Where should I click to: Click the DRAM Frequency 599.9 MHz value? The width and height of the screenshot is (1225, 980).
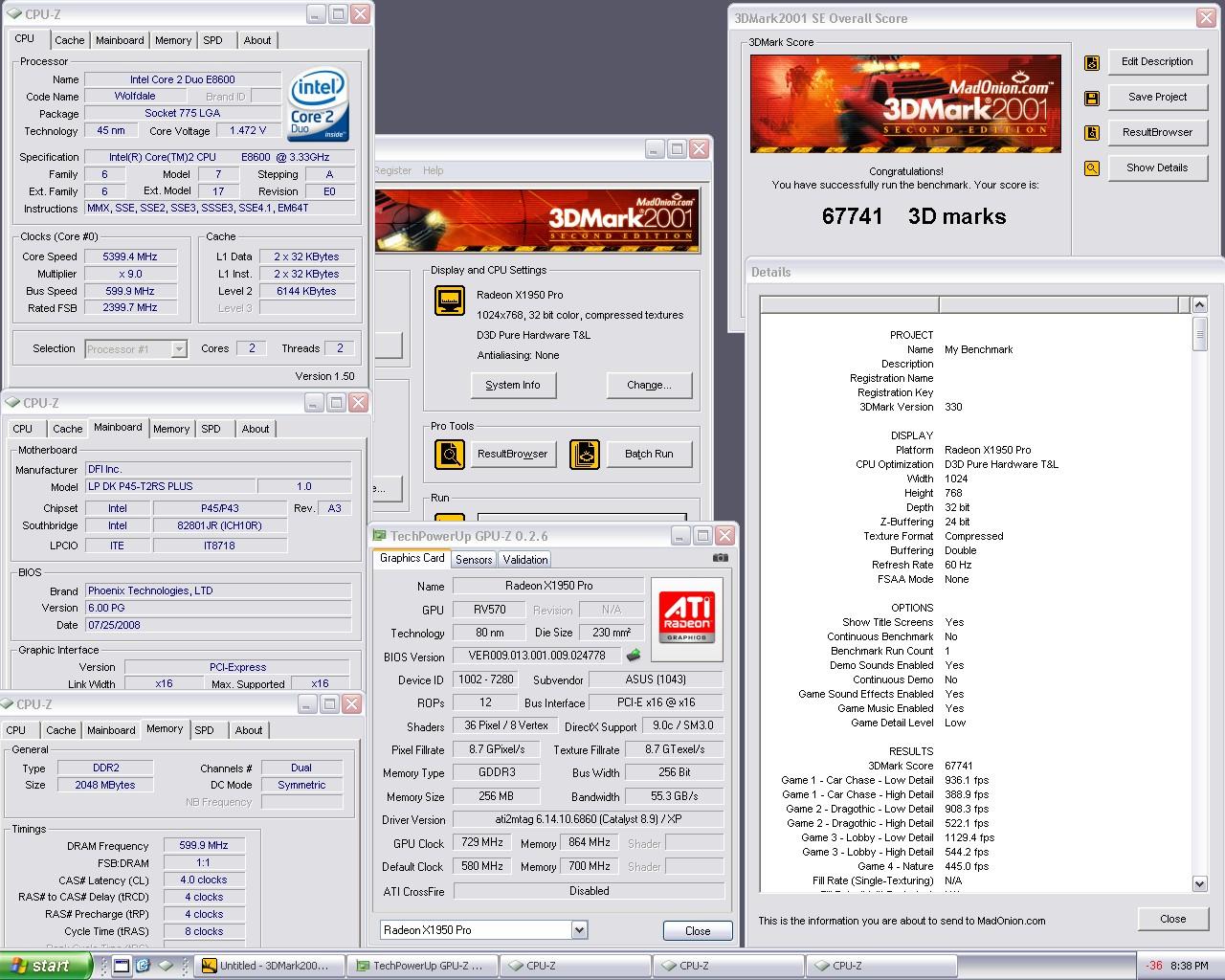click(x=204, y=845)
